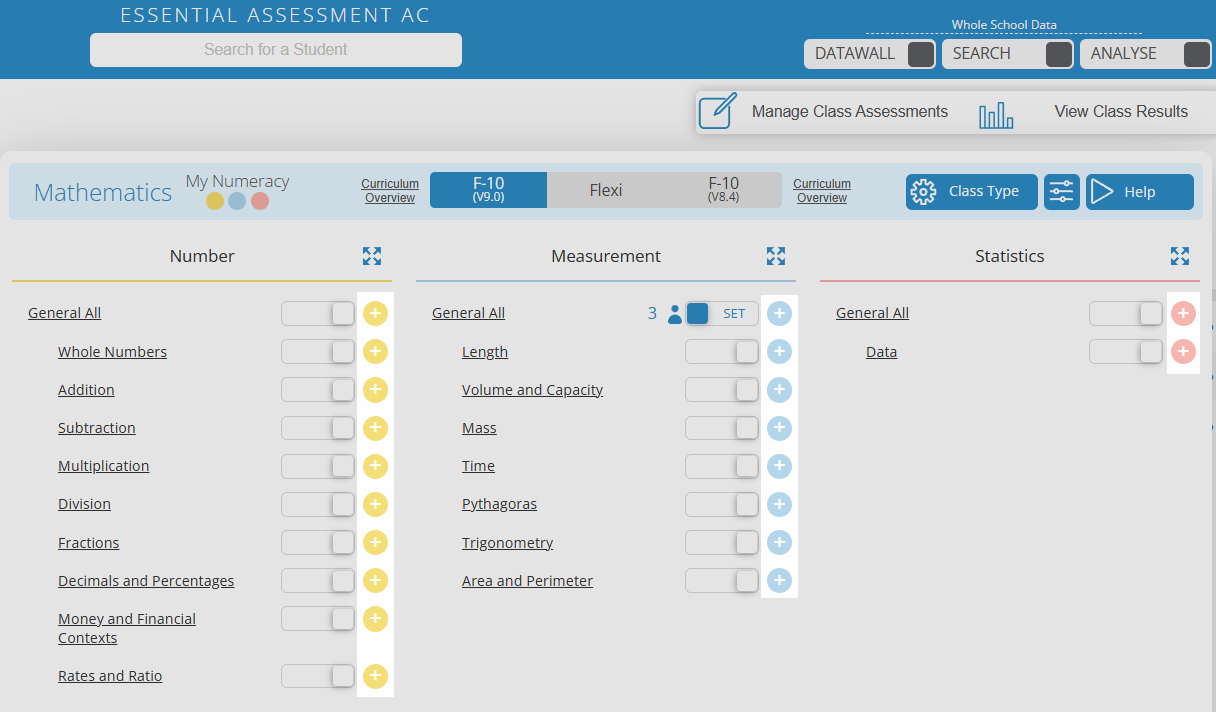This screenshot has height=712, width=1216.
Task: Open the sliders settings icon button
Action: pyautogui.click(x=1062, y=192)
